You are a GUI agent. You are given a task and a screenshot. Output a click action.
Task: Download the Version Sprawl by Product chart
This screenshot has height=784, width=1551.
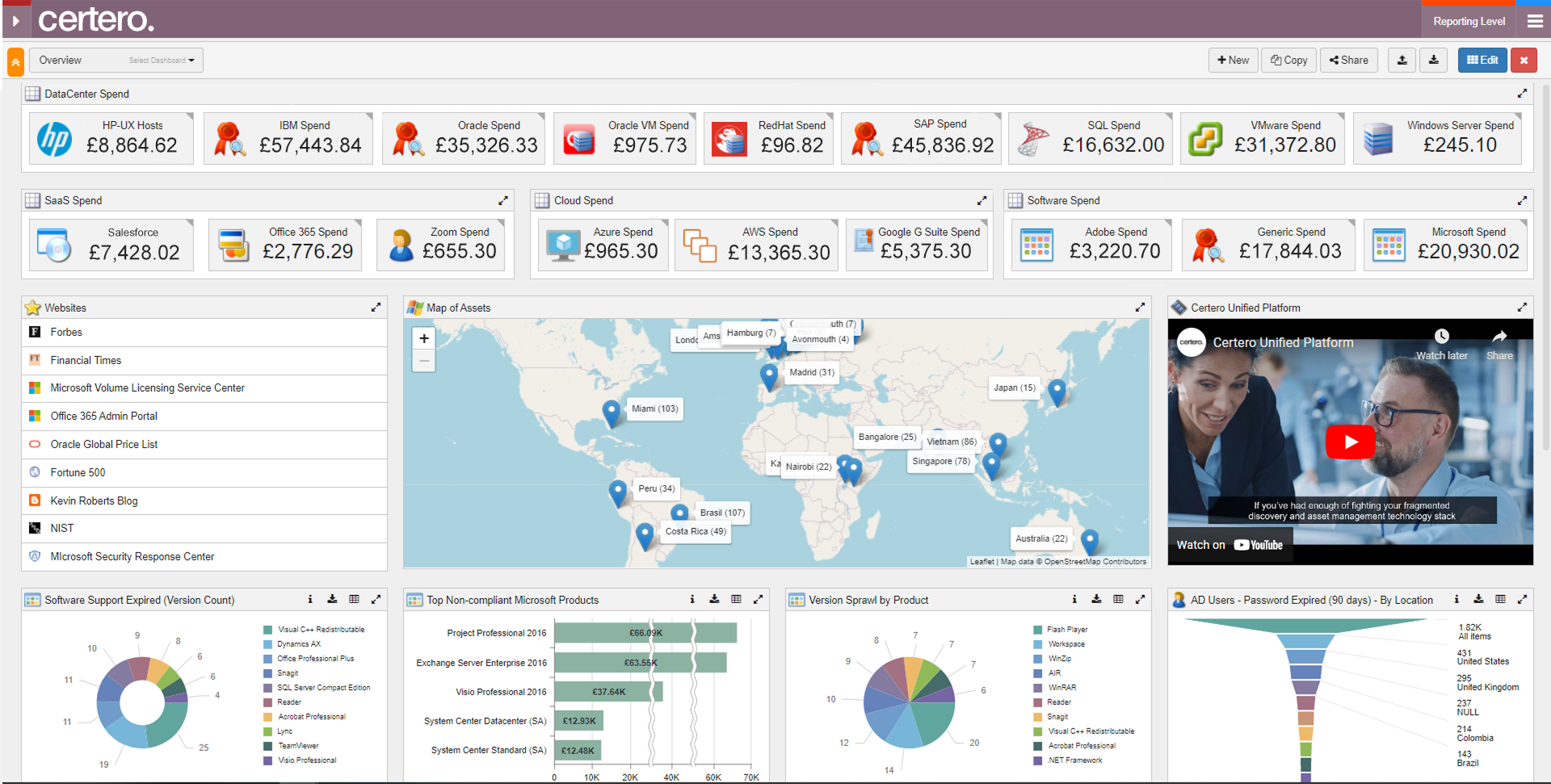(x=1096, y=599)
